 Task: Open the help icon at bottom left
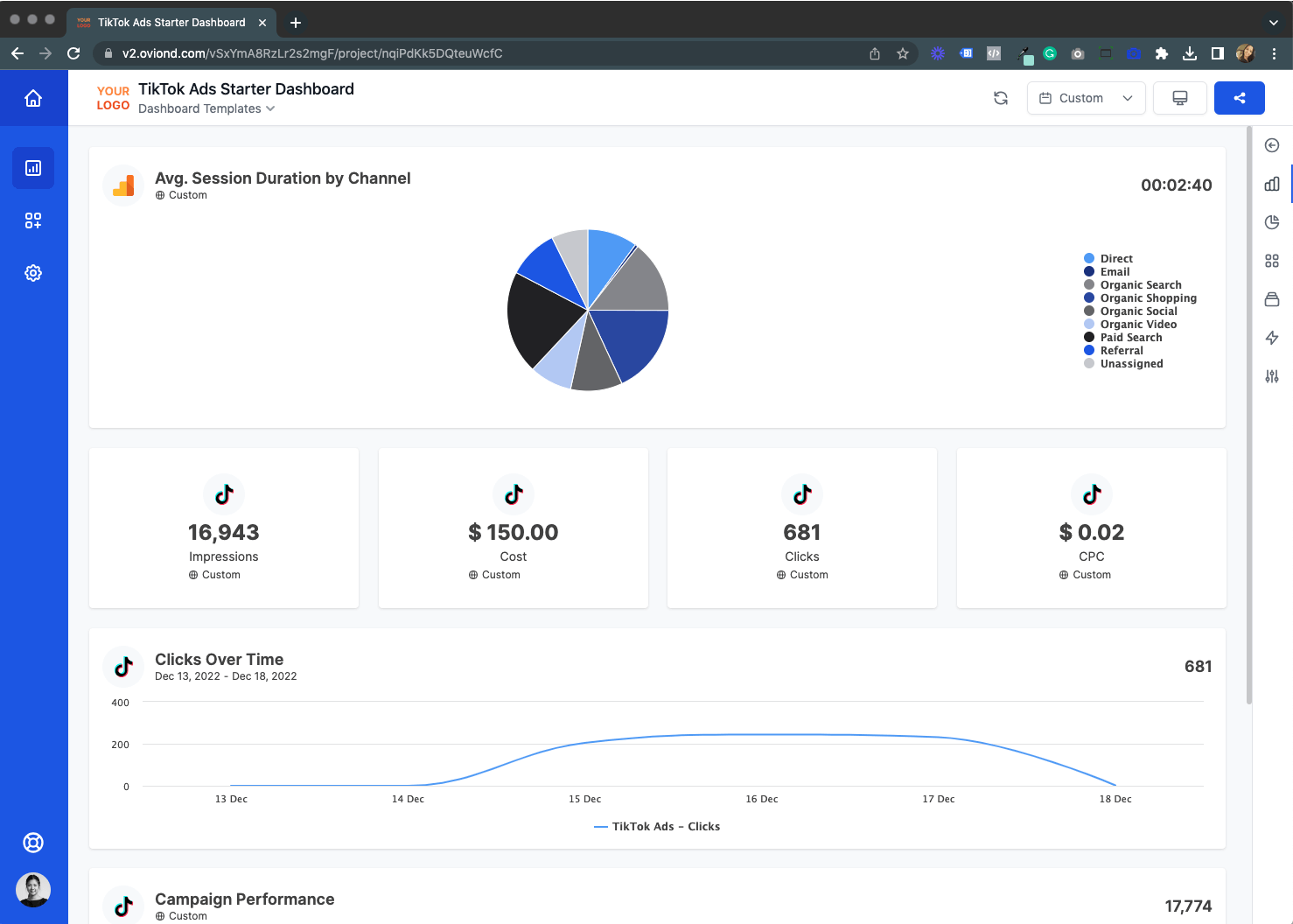(x=33, y=842)
